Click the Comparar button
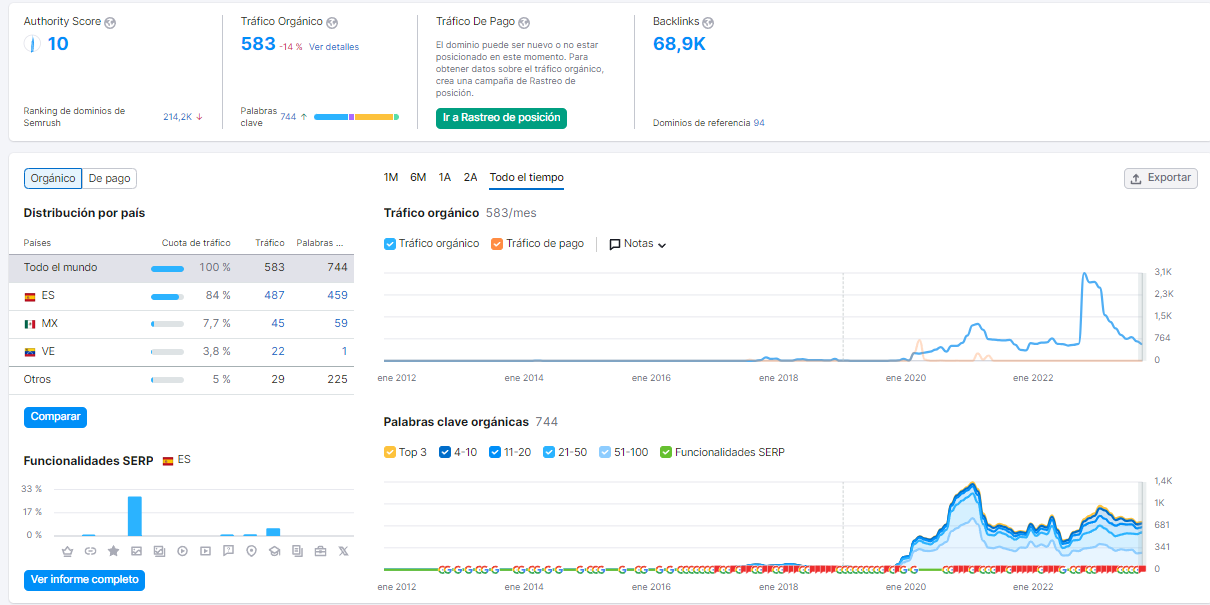The width and height of the screenshot is (1210, 605). click(x=55, y=417)
